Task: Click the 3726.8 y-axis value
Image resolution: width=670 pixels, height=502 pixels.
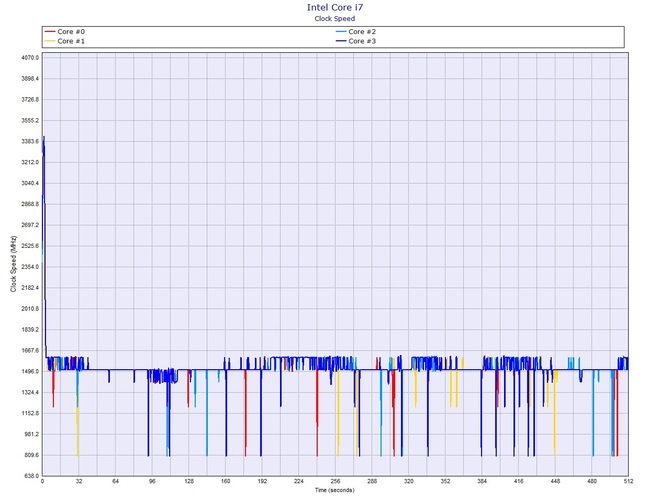Action: coord(30,100)
